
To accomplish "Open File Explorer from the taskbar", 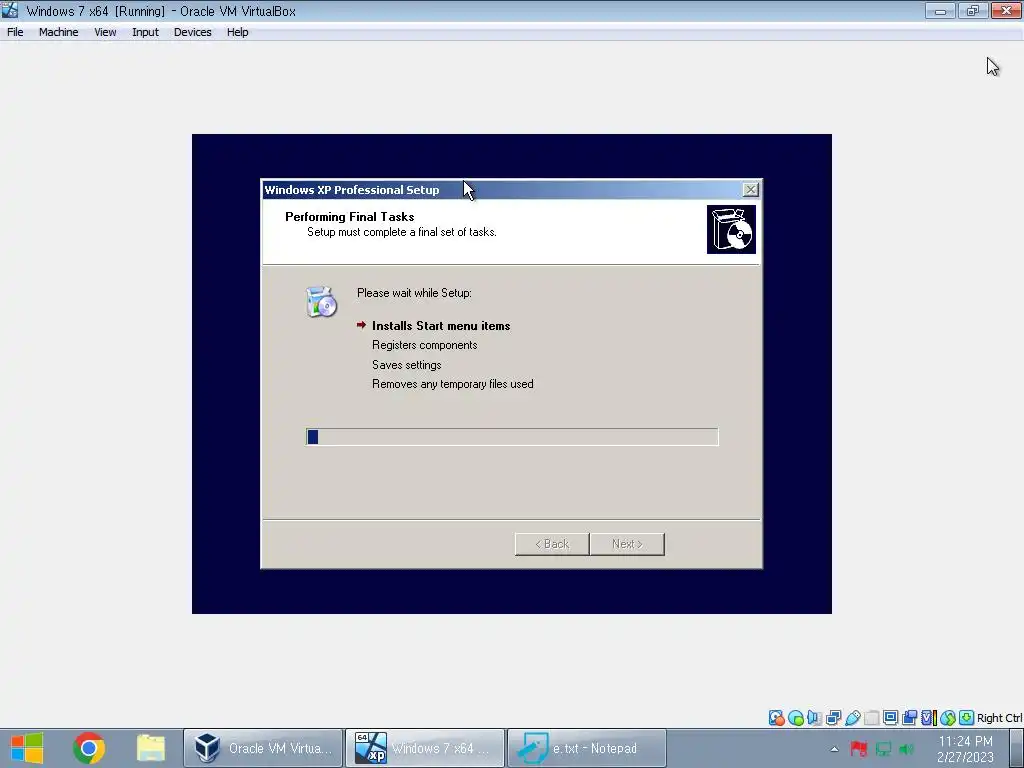I will coord(150,748).
